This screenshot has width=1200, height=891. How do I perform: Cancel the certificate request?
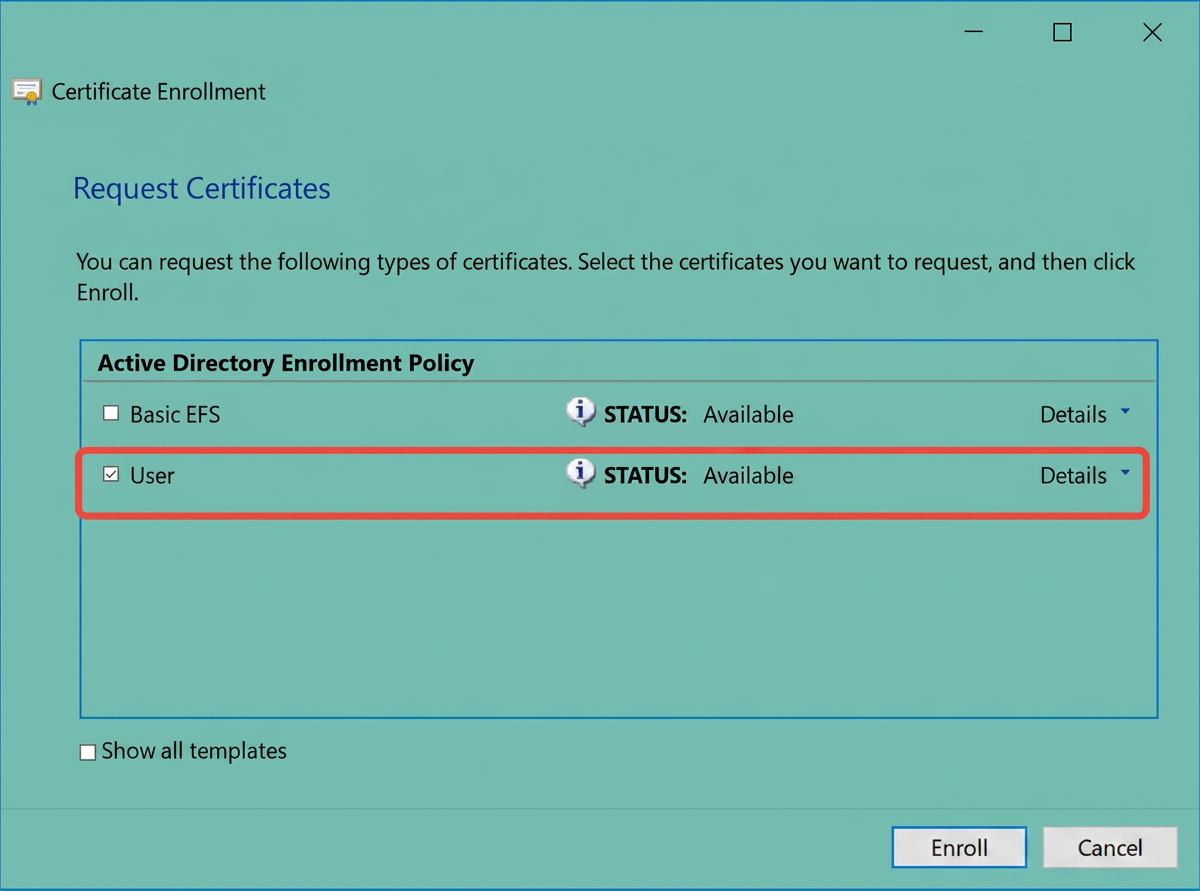coord(1109,848)
